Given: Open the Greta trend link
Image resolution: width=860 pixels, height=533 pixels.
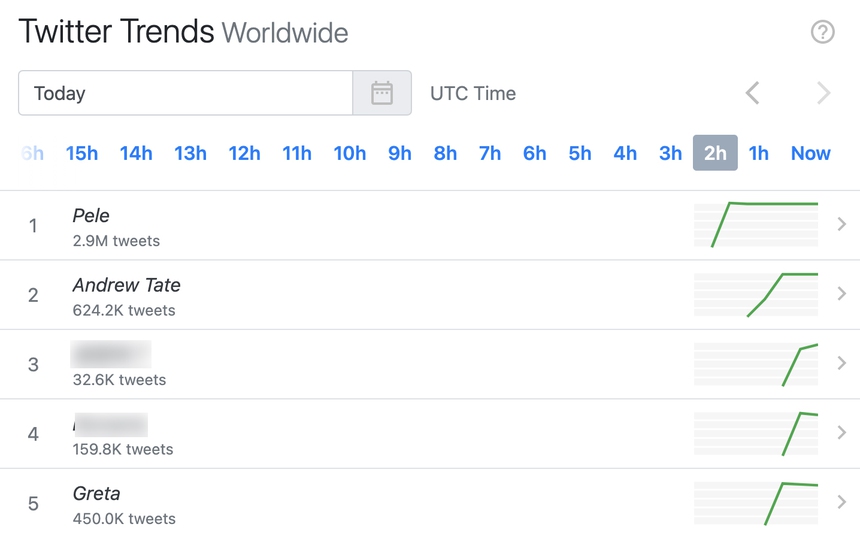Looking at the screenshot, I should click(x=96, y=493).
